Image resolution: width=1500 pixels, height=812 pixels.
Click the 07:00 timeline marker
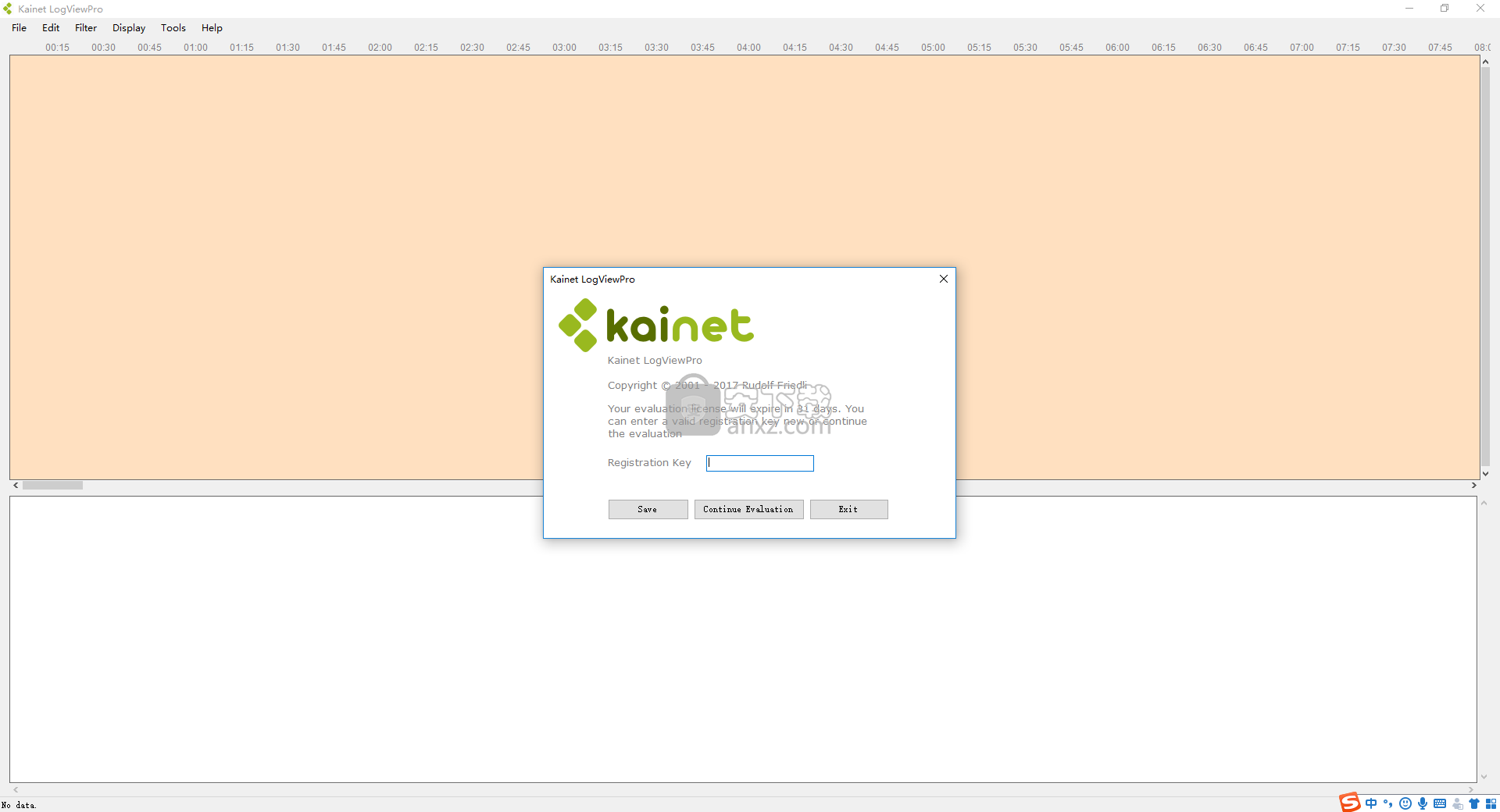1302,47
